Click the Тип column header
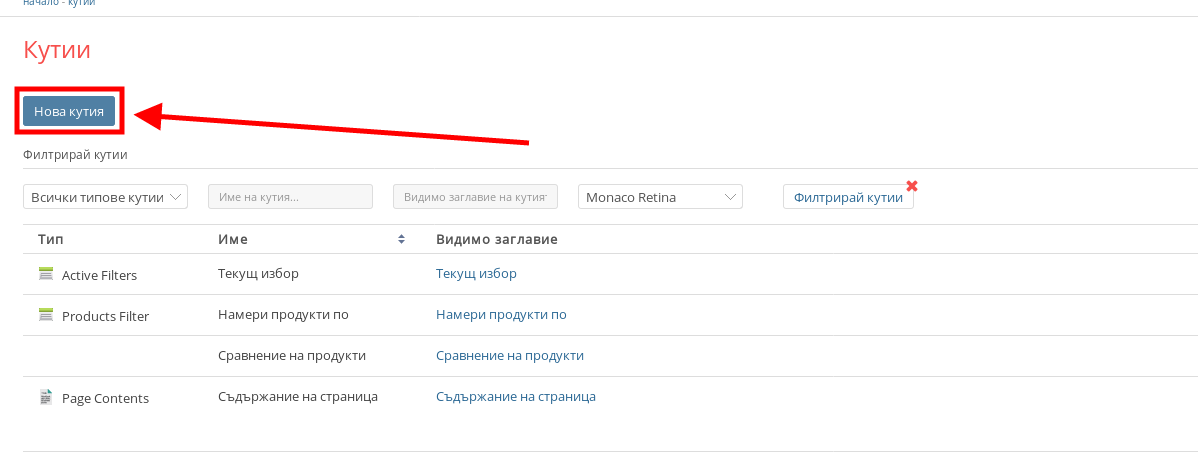 point(50,240)
